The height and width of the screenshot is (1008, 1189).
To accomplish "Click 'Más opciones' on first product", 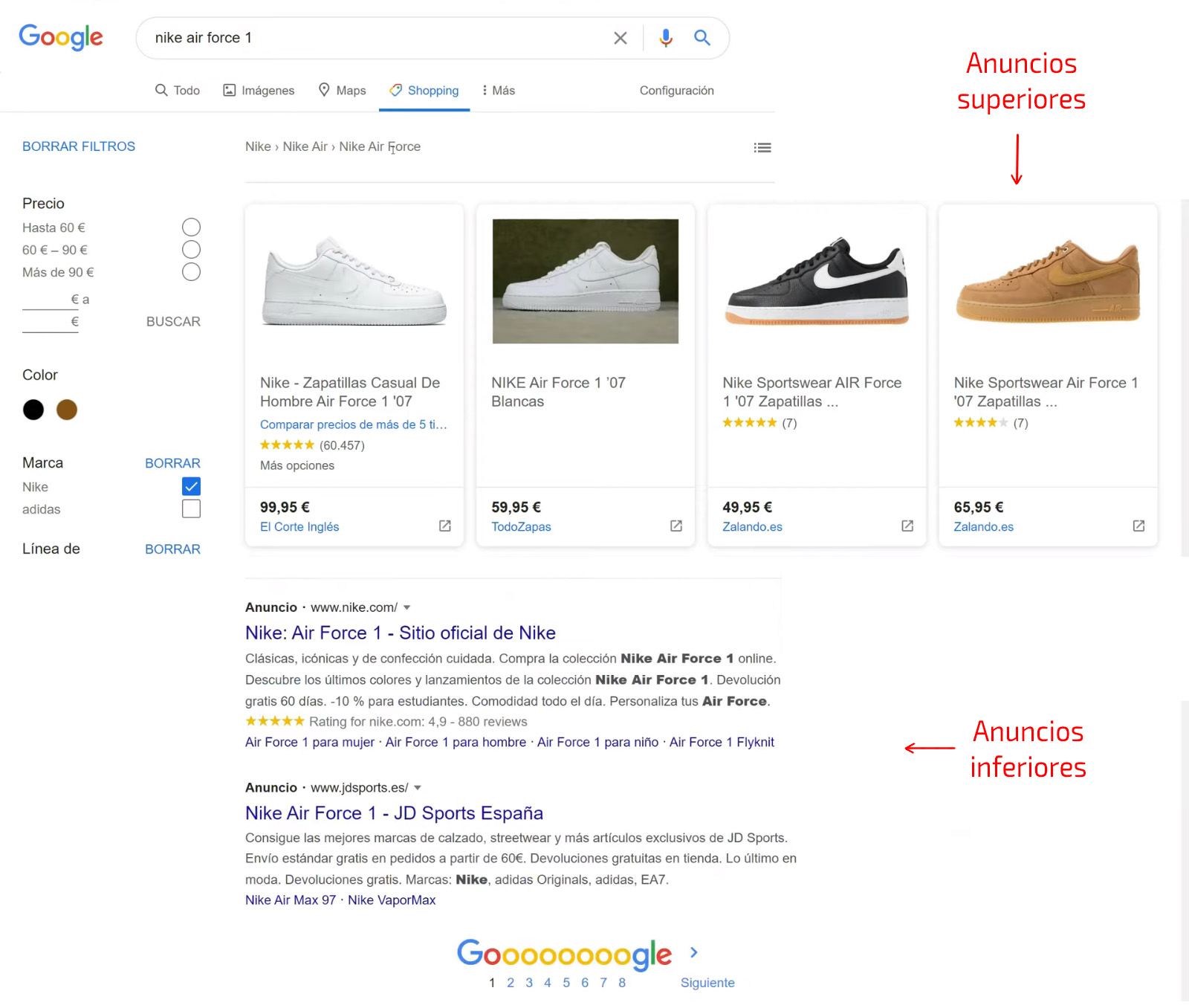I will pos(297,465).
